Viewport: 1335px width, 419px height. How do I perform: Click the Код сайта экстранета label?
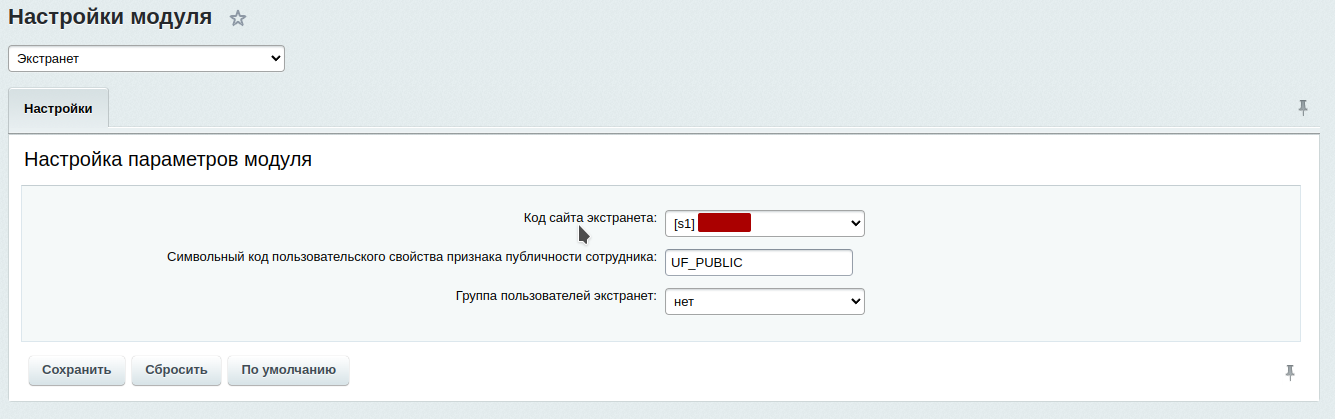590,218
